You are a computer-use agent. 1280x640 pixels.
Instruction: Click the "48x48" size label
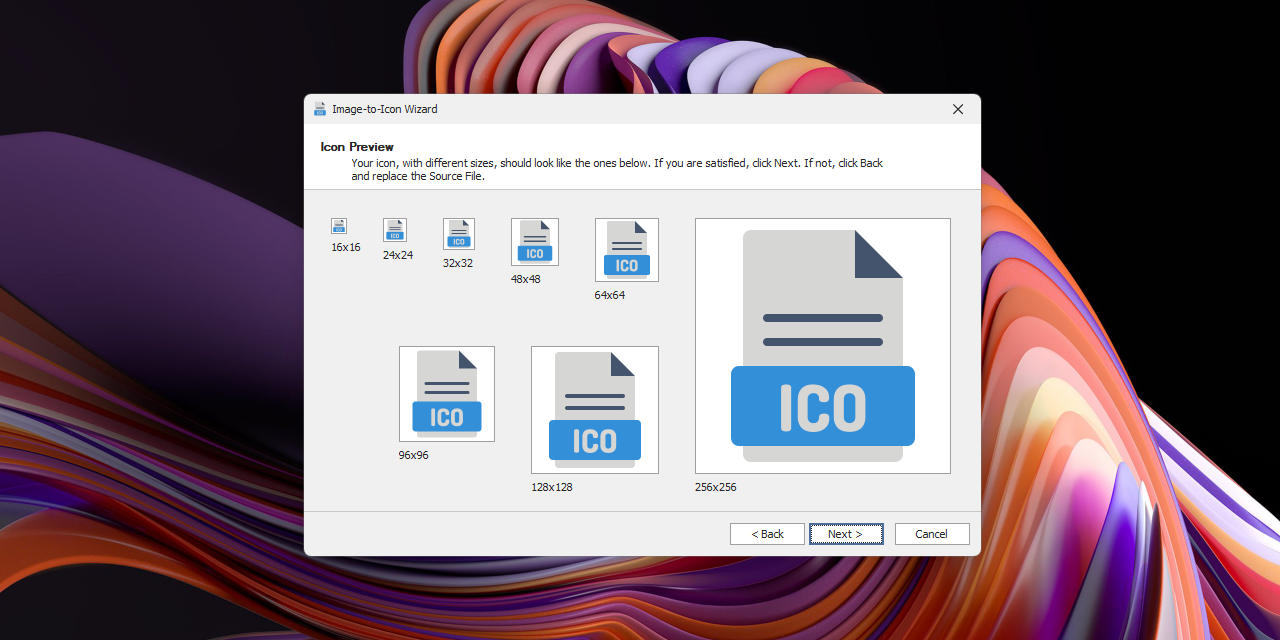click(x=526, y=279)
